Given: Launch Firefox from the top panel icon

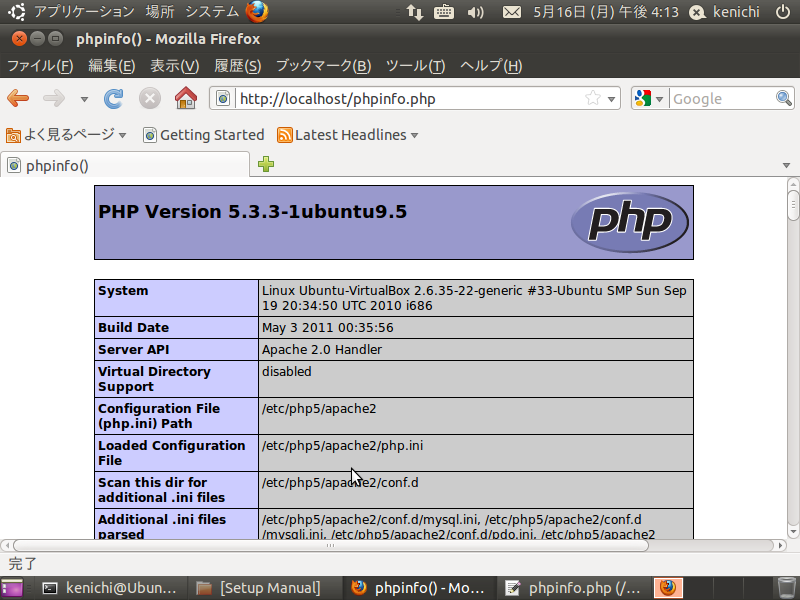Looking at the screenshot, I should click(x=257, y=11).
